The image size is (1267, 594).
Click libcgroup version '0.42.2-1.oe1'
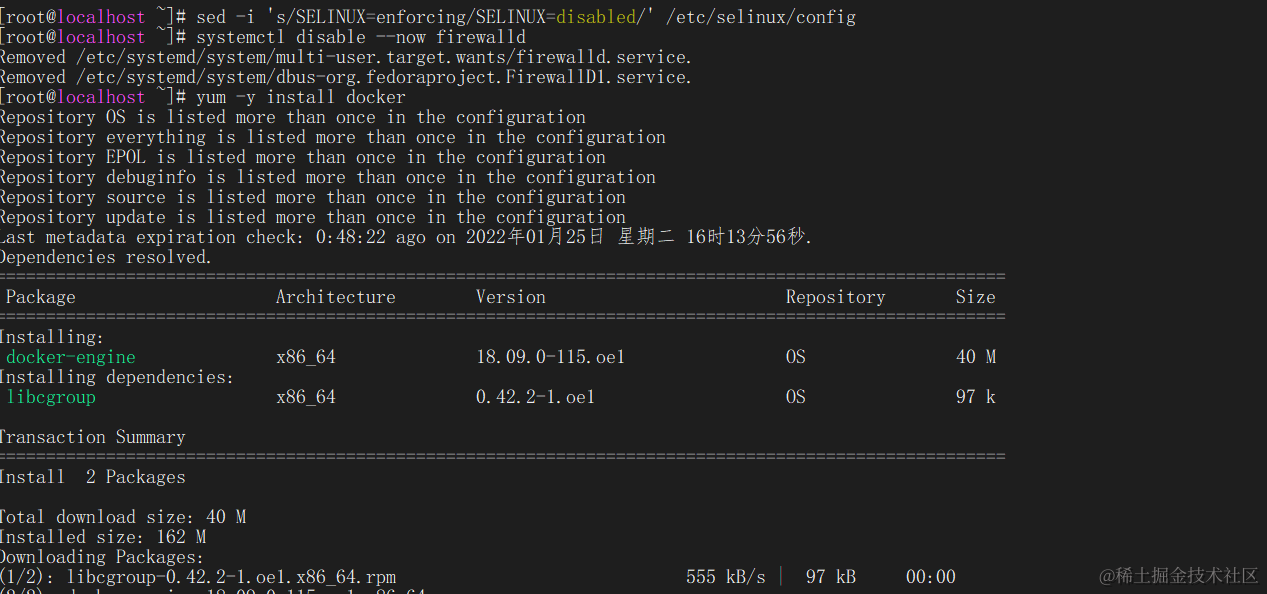tap(536, 397)
